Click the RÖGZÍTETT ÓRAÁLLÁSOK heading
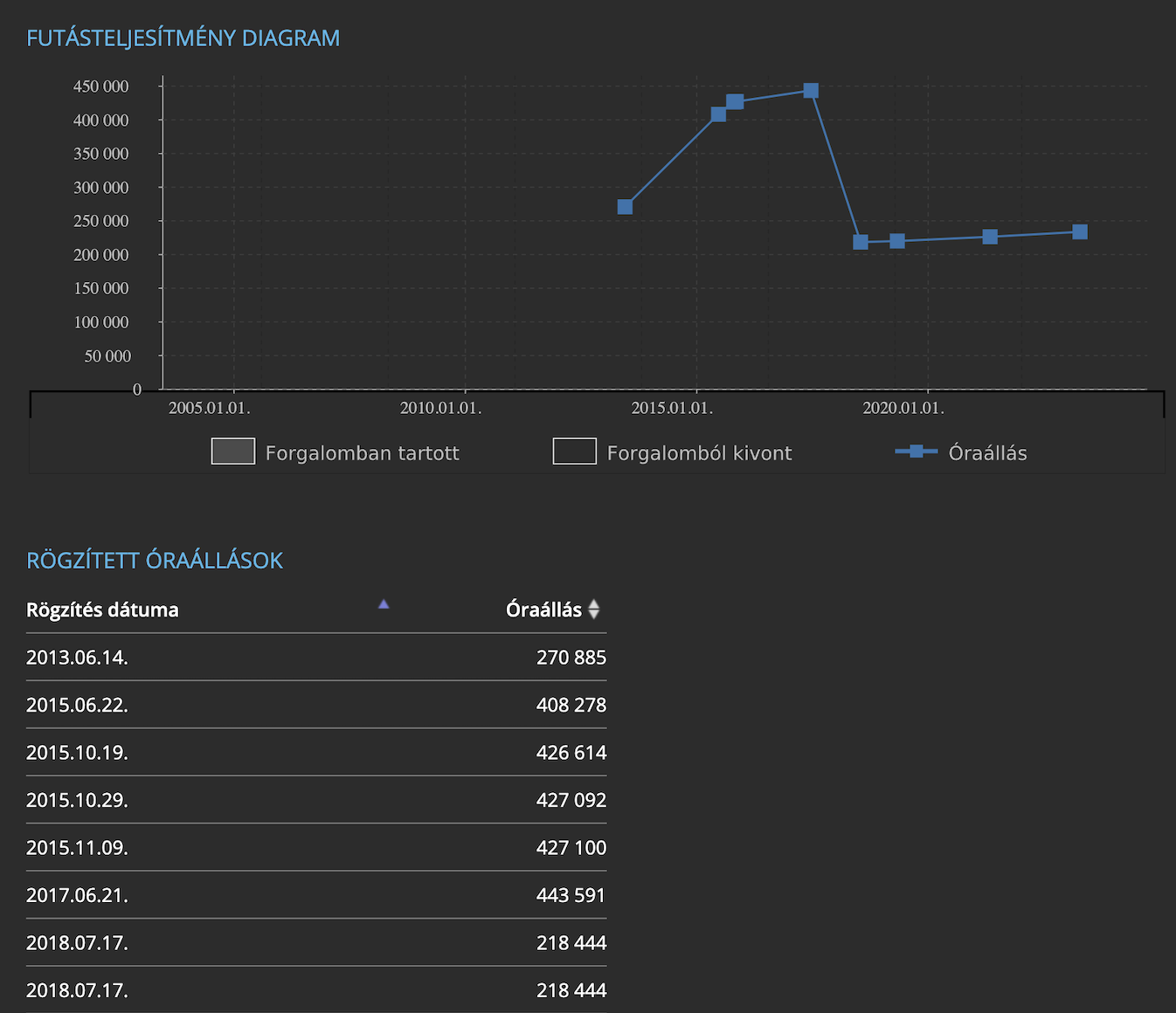The height and width of the screenshot is (1013, 1176). [x=155, y=561]
